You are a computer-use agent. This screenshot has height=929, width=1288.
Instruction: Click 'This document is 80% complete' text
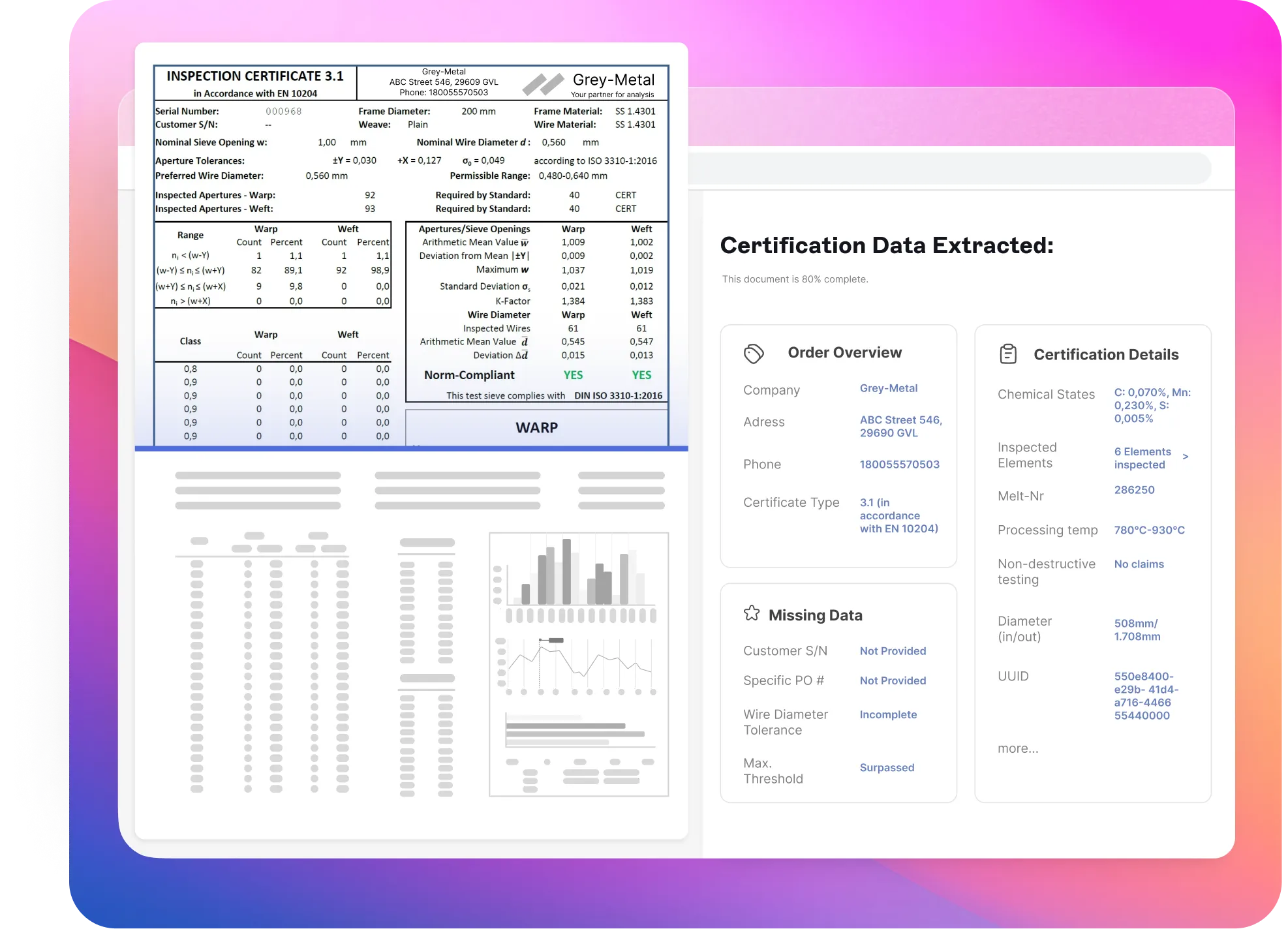tap(795, 279)
